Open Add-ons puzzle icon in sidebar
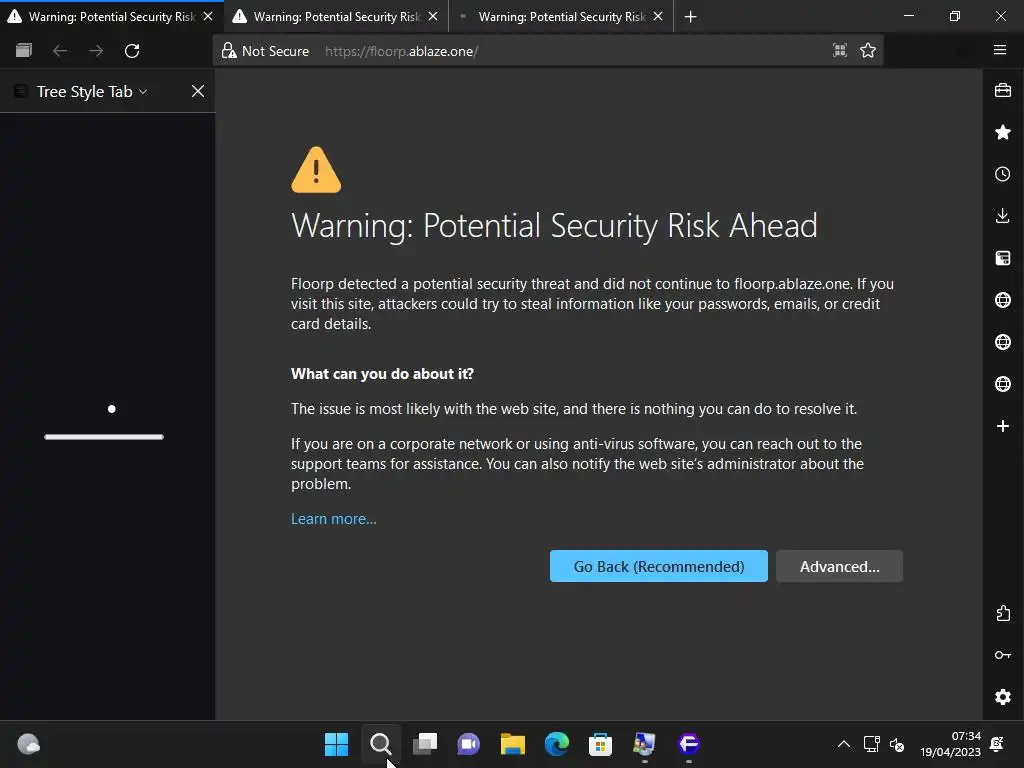 click(x=1002, y=613)
